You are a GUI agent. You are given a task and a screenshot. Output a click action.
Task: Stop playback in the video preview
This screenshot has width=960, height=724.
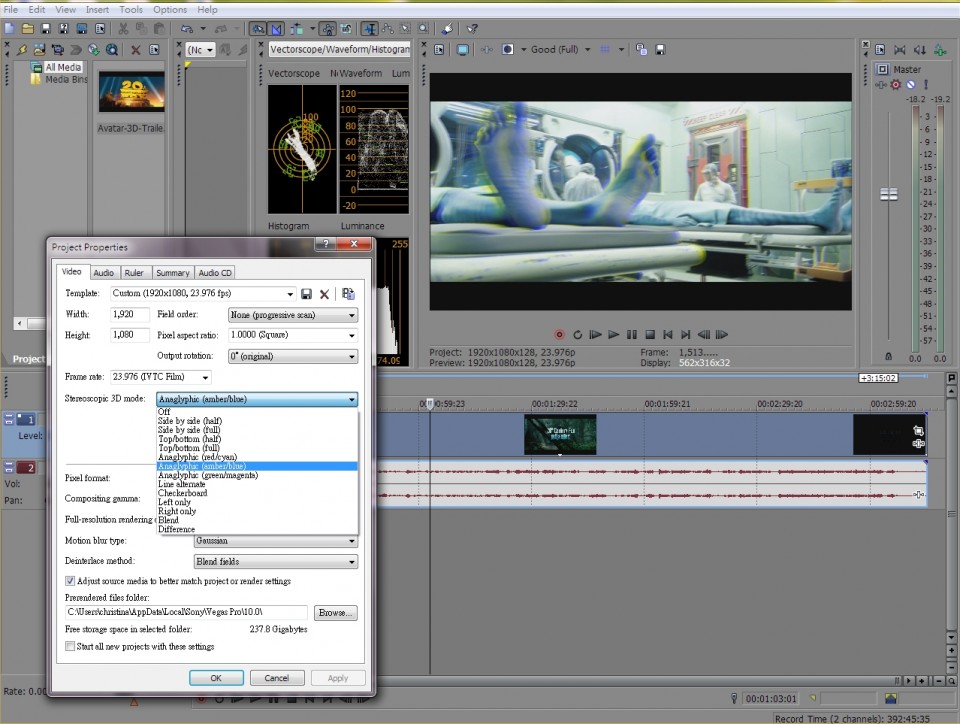(x=649, y=334)
